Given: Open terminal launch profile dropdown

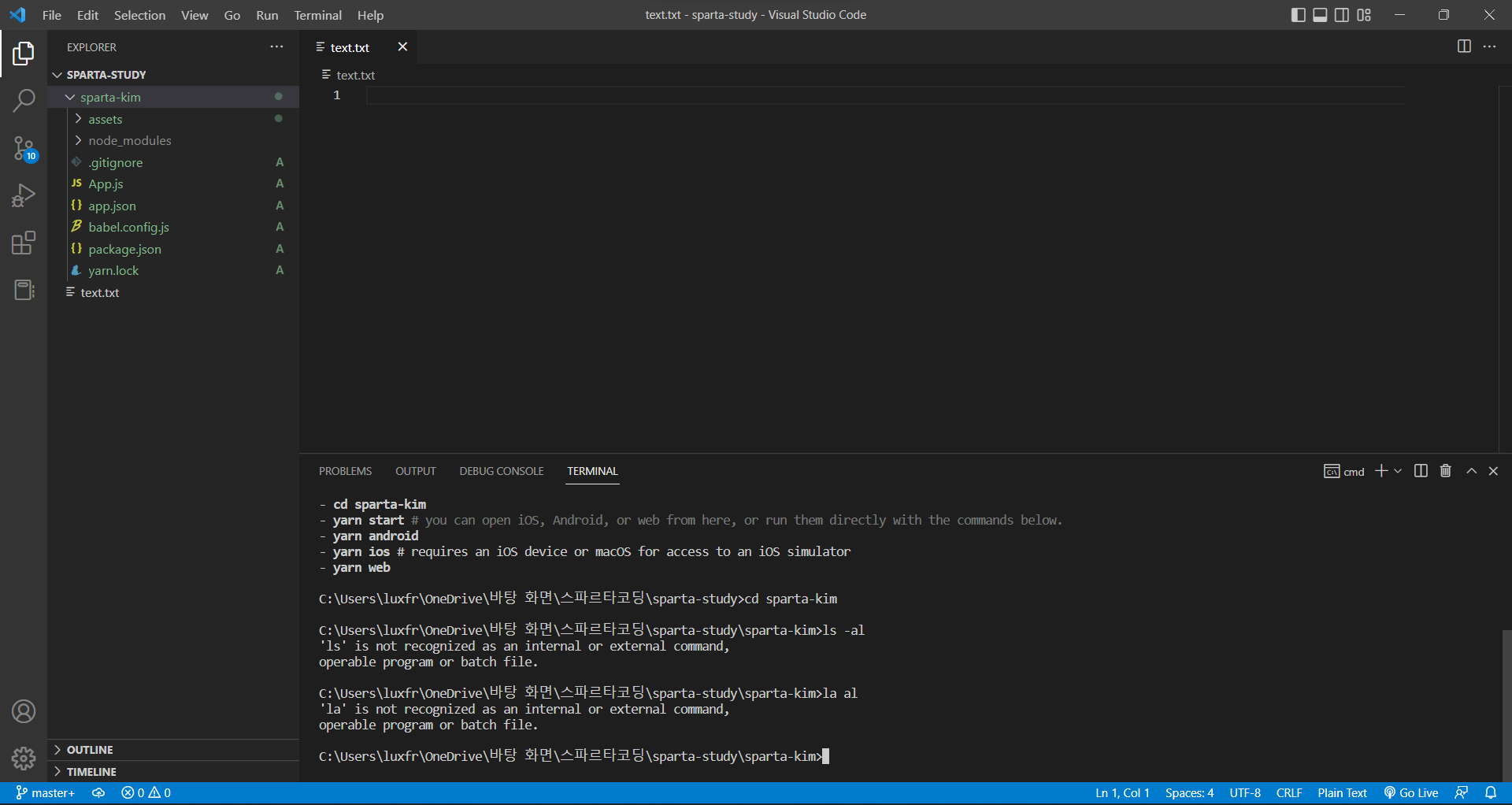Looking at the screenshot, I should [1398, 471].
